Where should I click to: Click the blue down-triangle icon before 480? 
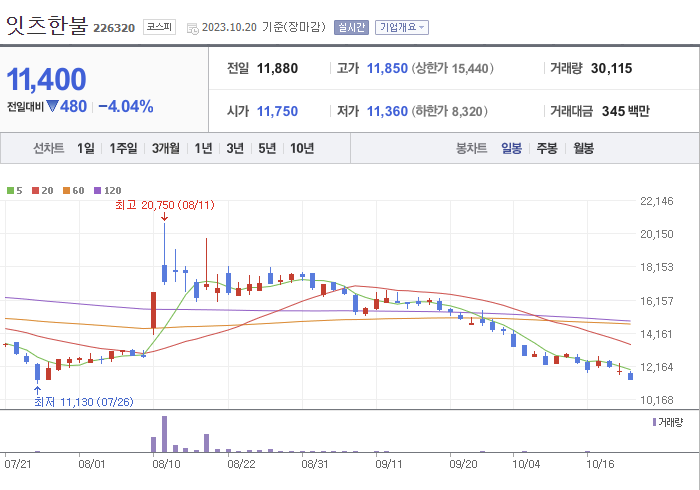52,107
